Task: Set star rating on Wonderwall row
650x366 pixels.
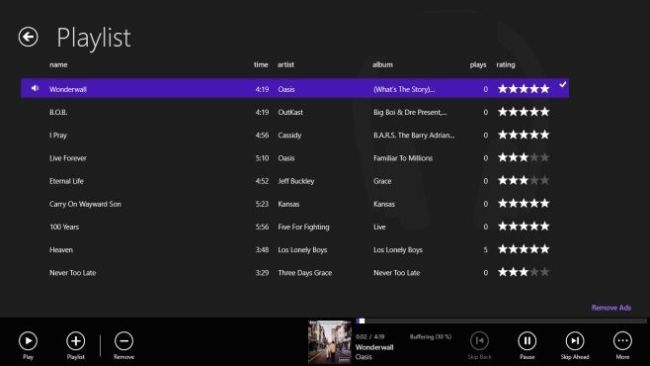Action: (524, 89)
